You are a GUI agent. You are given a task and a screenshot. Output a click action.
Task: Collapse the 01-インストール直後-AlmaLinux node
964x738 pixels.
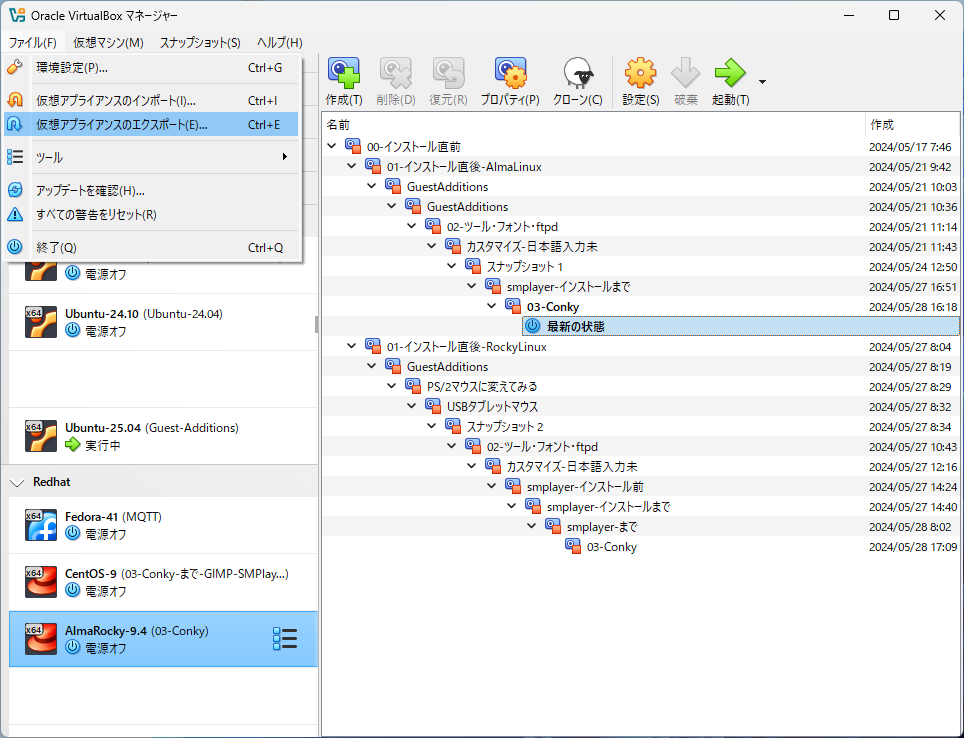352,165
